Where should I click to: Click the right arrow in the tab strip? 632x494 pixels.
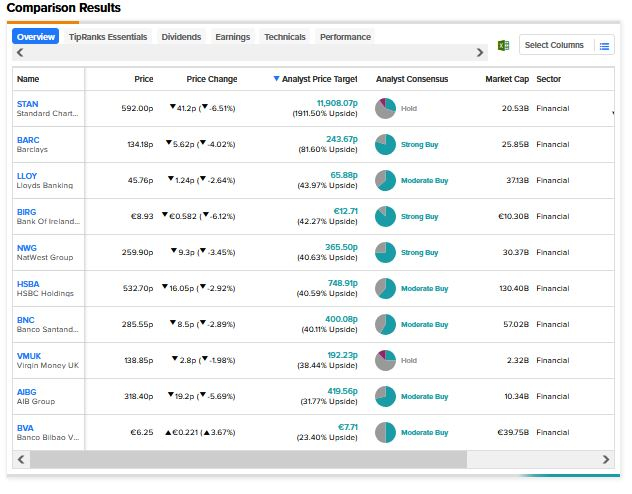pyautogui.click(x=480, y=52)
